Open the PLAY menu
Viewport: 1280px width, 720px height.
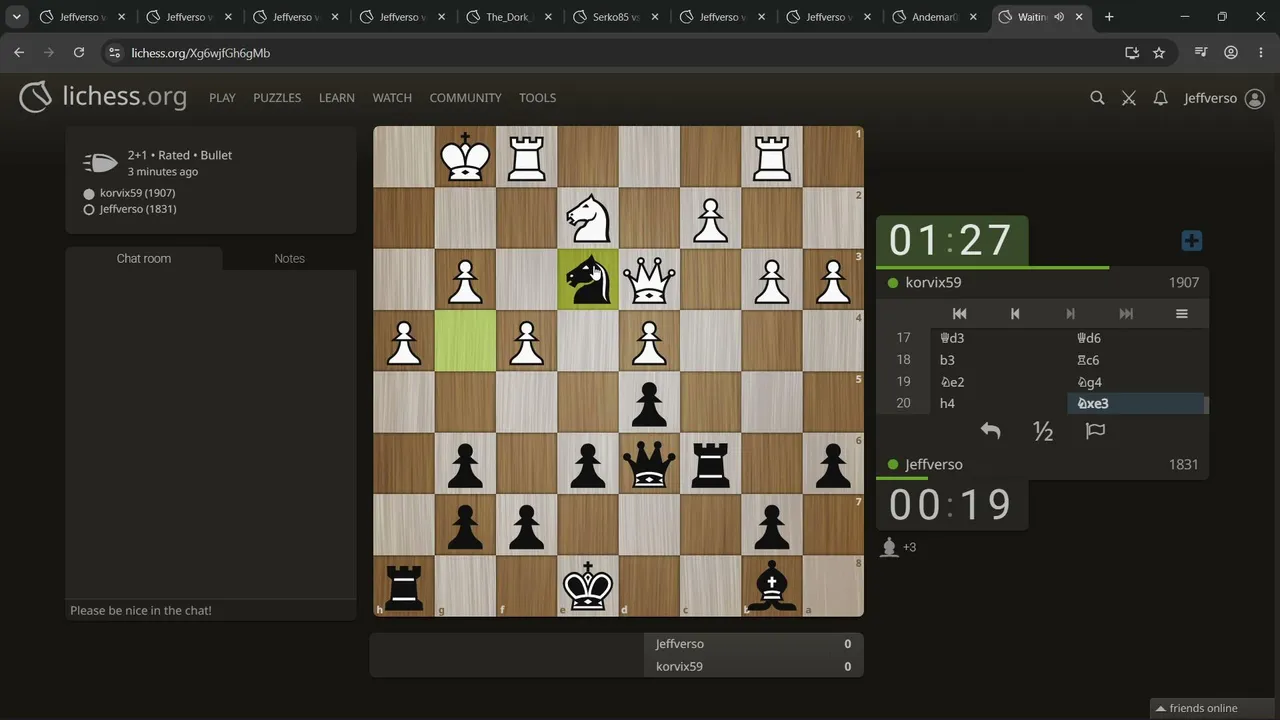click(x=222, y=98)
